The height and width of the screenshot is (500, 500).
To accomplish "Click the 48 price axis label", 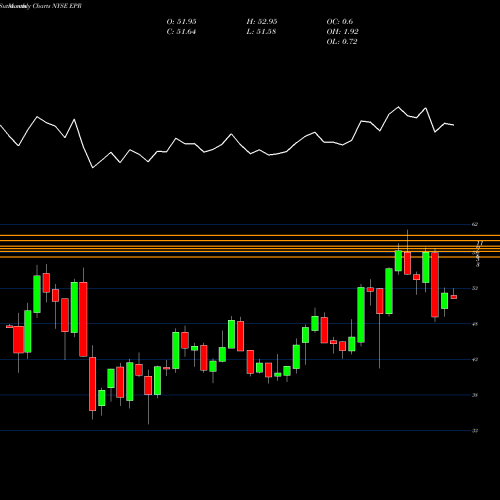I will 475,324.
